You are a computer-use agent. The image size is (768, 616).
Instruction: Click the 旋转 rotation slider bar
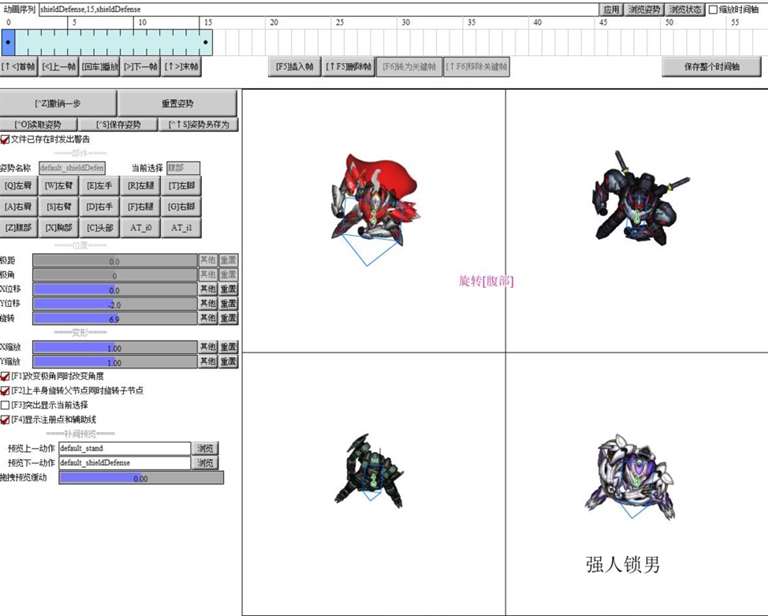pyautogui.click(x=114, y=318)
